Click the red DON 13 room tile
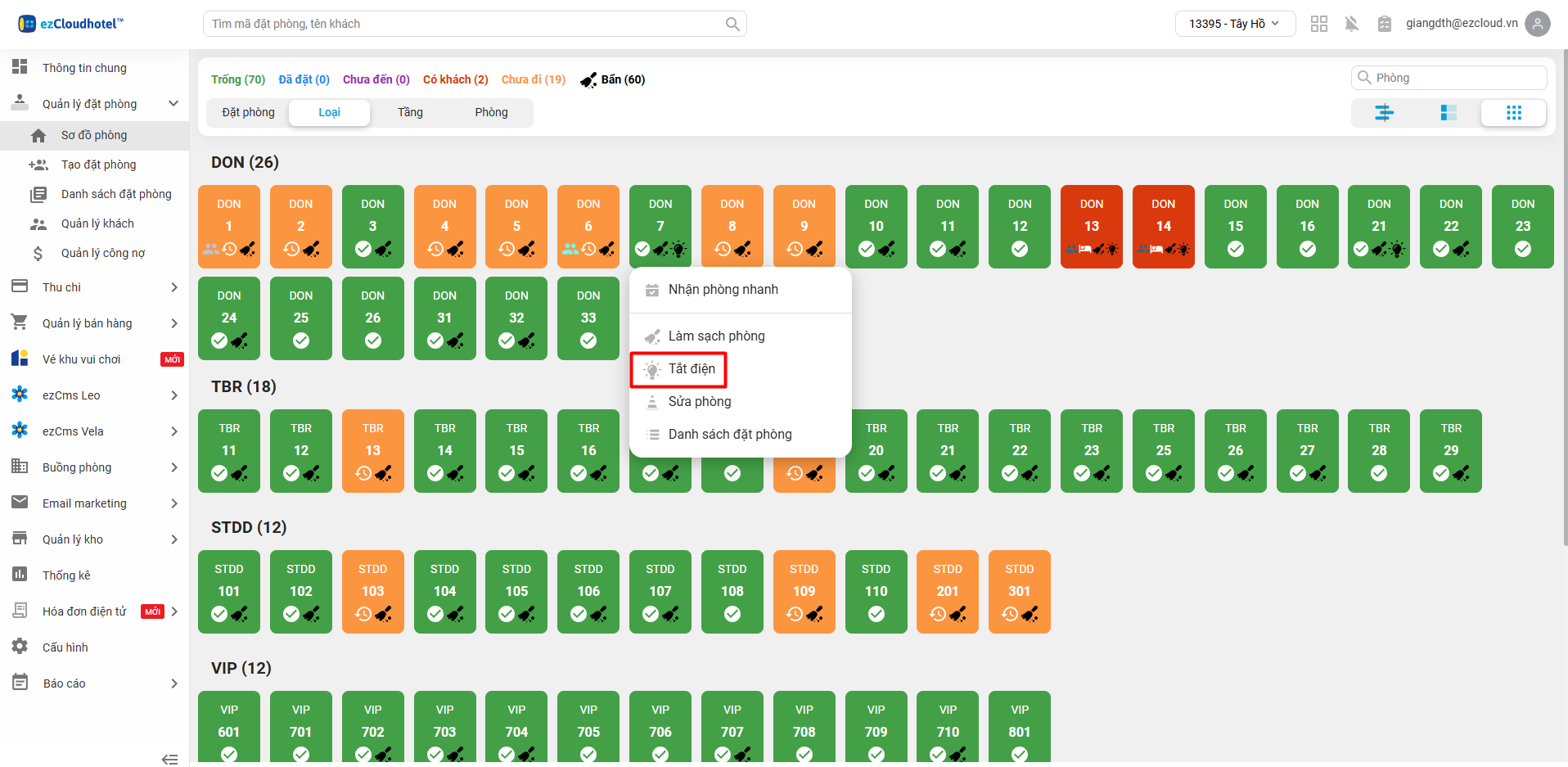The width and height of the screenshot is (1568, 767). [1091, 226]
